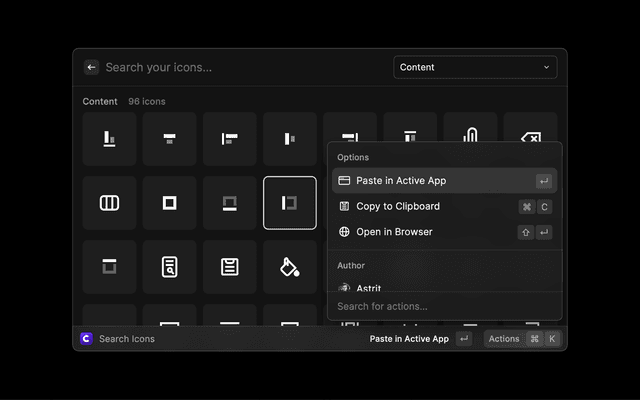The width and height of the screenshot is (640, 400).
Task: Open the Content category dropdown
Action: click(475, 67)
